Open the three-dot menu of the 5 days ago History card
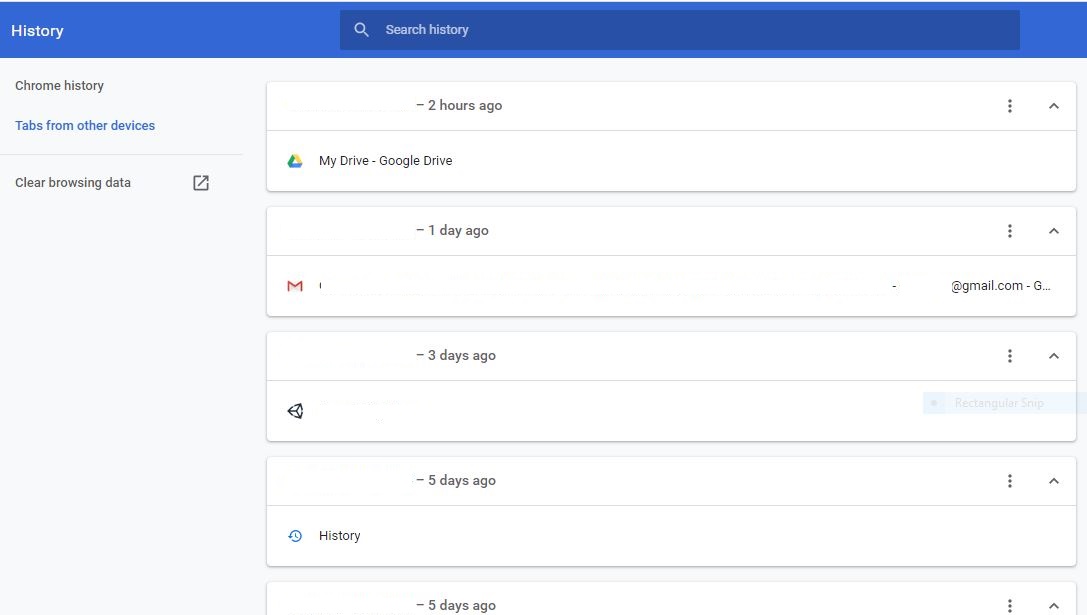Image resolution: width=1087 pixels, height=615 pixels. click(1009, 480)
